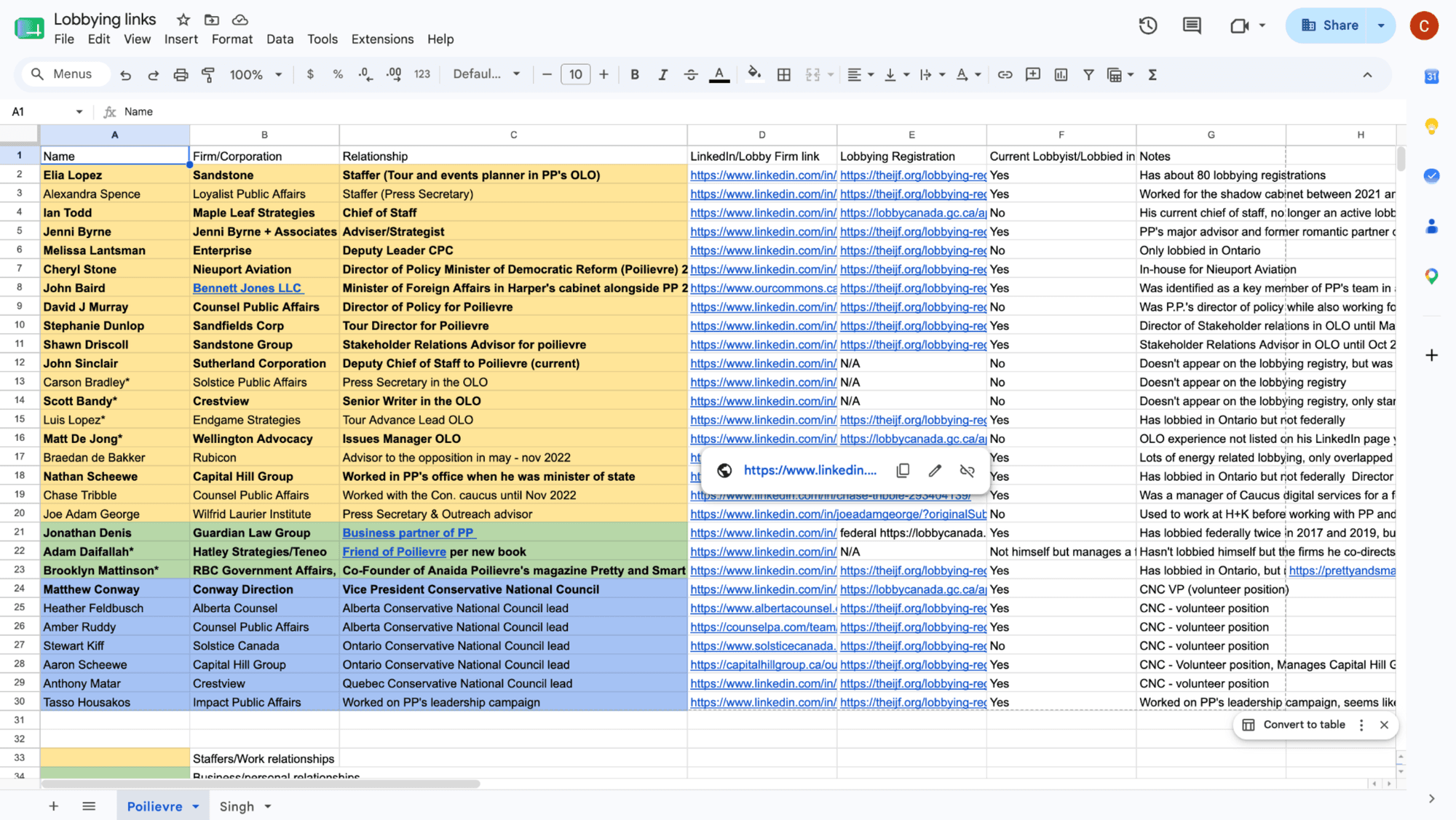Click the create filter funnel icon
The image size is (1456, 820).
(x=1088, y=74)
